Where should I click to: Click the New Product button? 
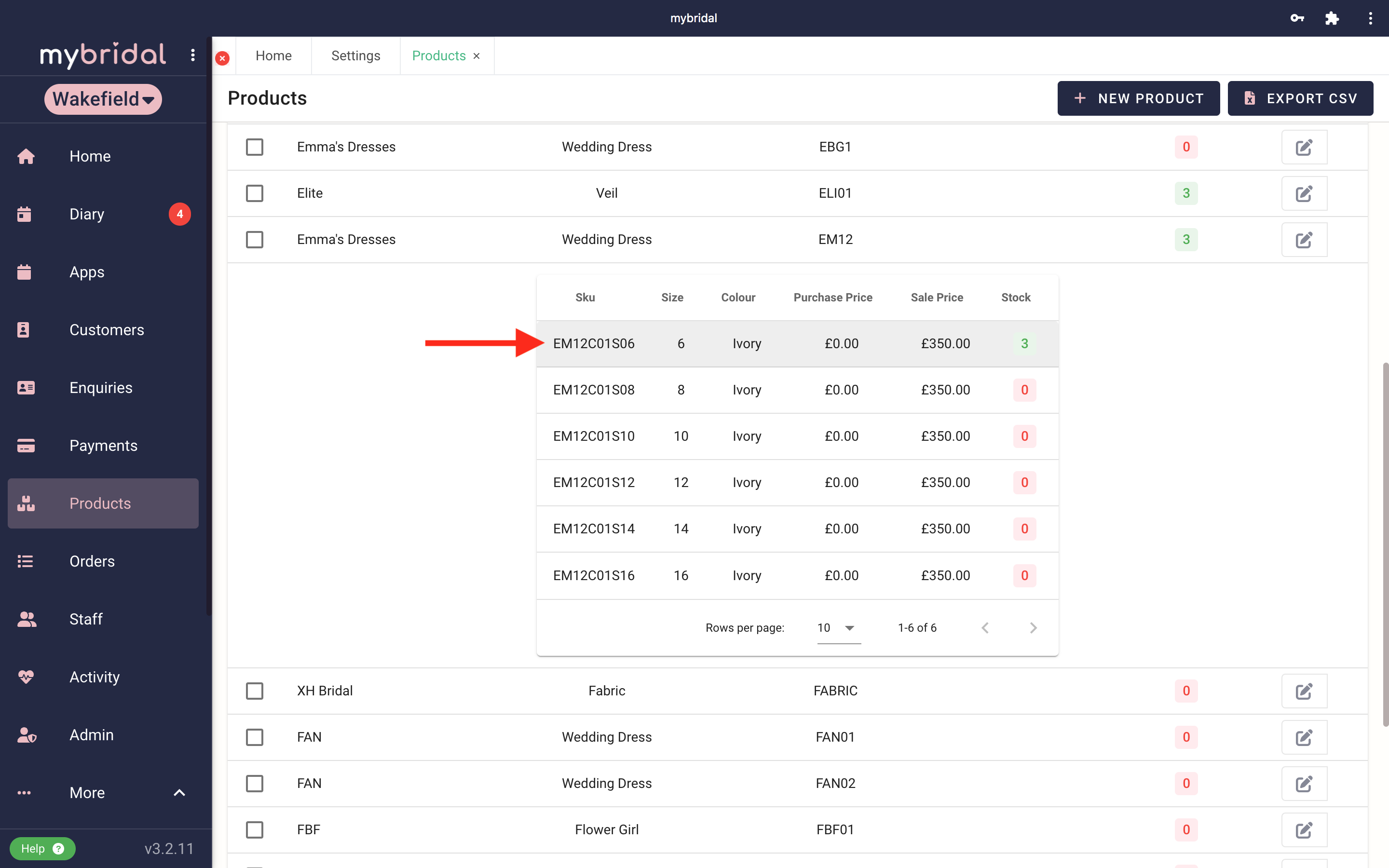pyautogui.click(x=1138, y=98)
